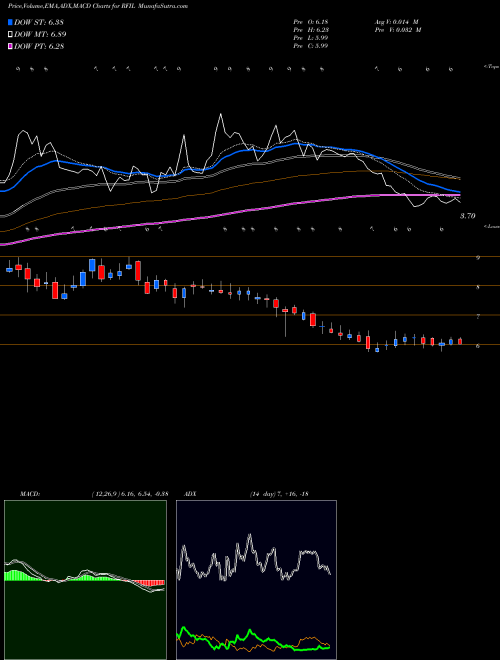The image size is (500, 660).
Task: Click the price axis label 8
Action: point(478,287)
